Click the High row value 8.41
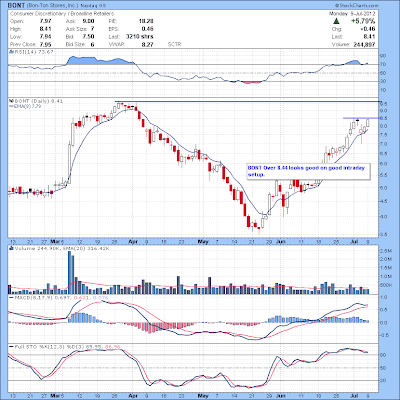 (x=45, y=29)
